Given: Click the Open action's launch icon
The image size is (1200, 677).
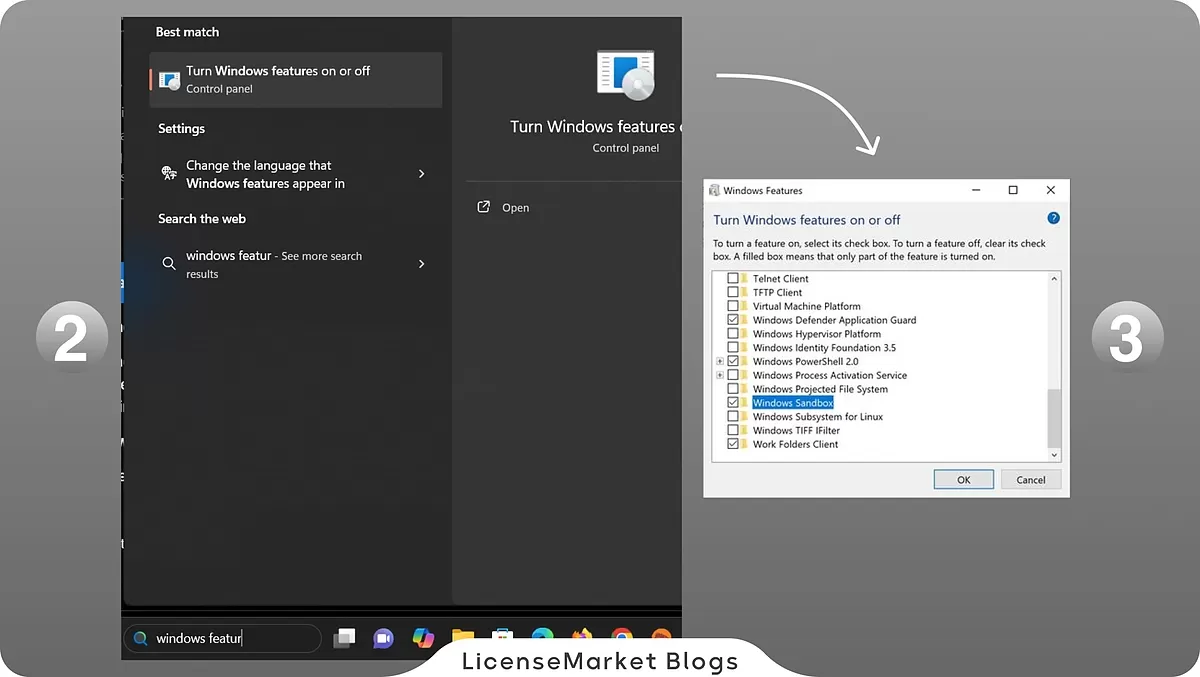Looking at the screenshot, I should pos(484,207).
